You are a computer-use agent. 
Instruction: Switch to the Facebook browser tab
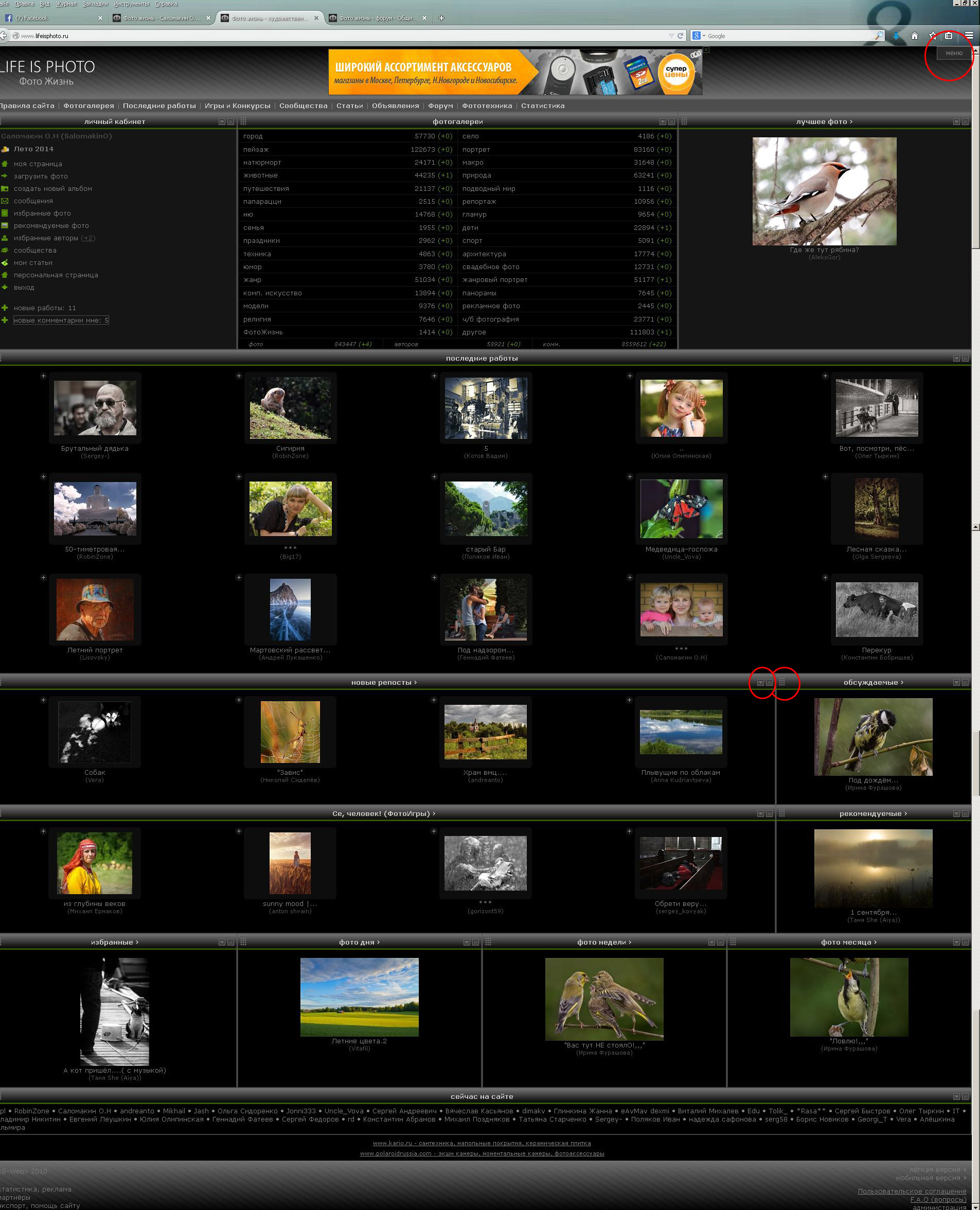tap(51, 18)
